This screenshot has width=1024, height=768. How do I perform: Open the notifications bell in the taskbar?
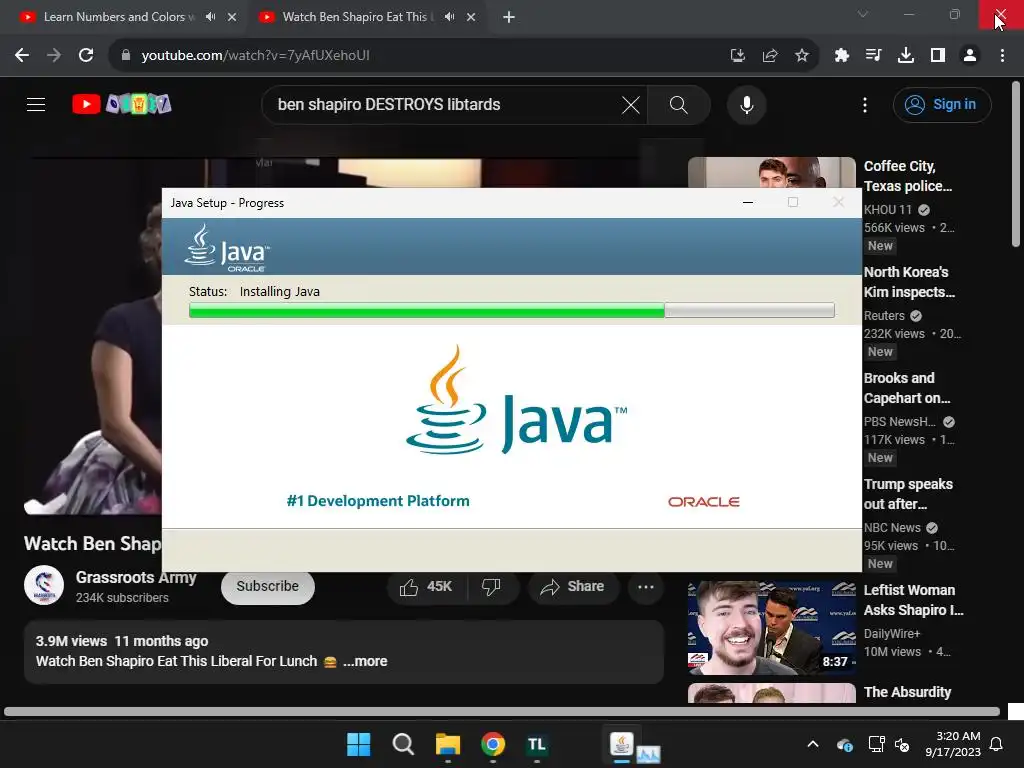(997, 744)
